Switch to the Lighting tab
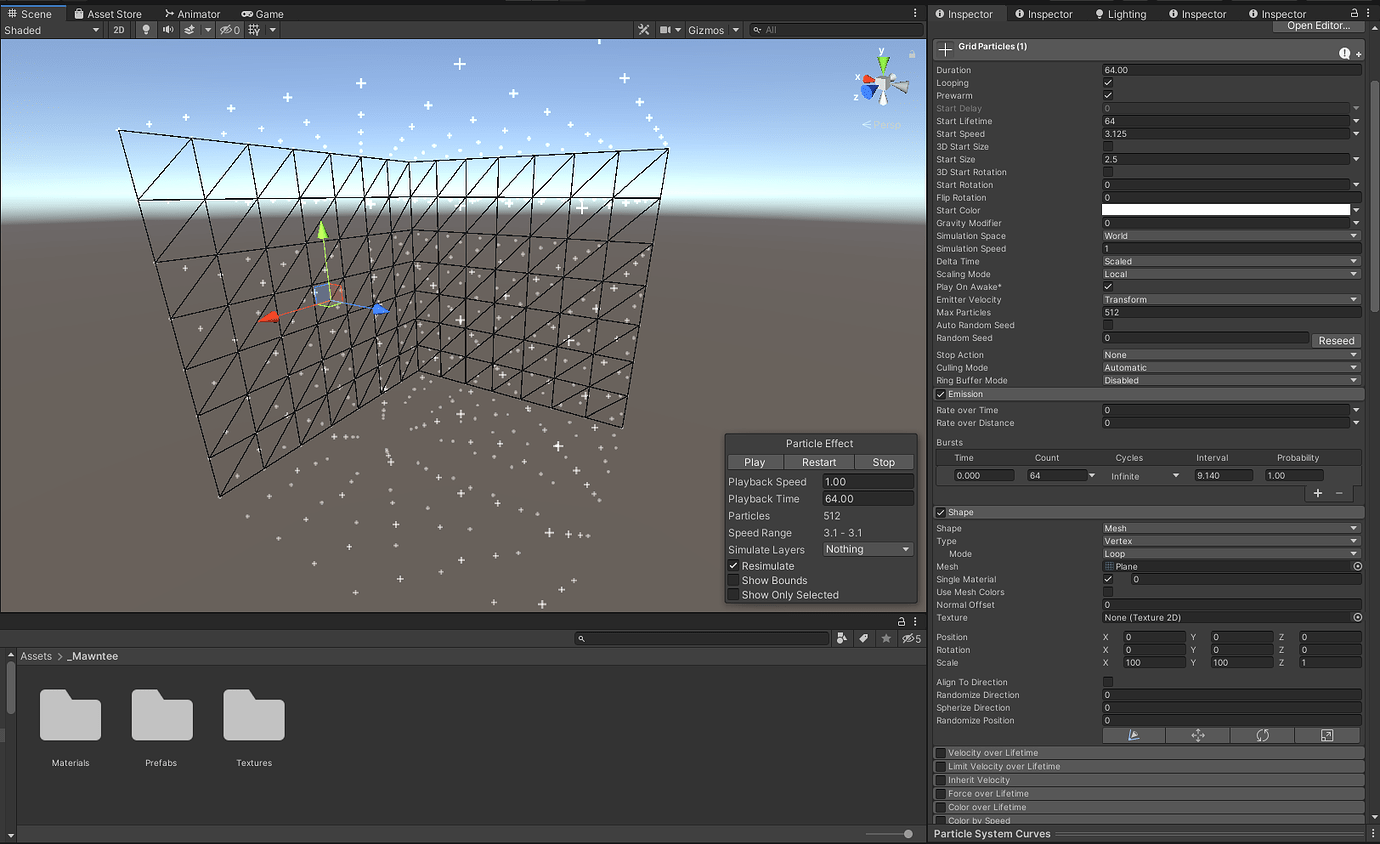Screen dimensions: 1380x844 pyautogui.click(x=1121, y=13)
